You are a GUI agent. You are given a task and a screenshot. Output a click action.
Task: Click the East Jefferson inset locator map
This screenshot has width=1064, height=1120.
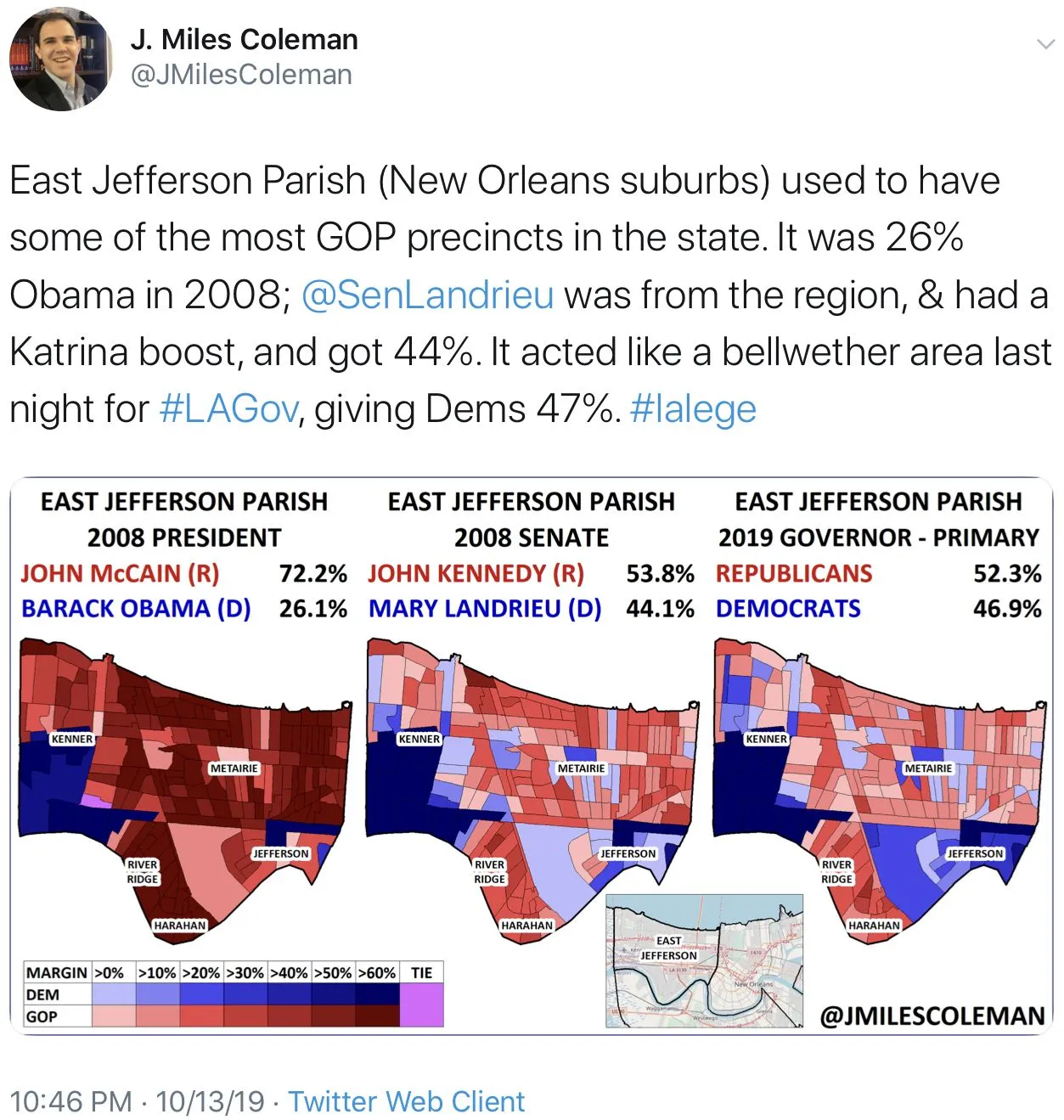click(704, 960)
